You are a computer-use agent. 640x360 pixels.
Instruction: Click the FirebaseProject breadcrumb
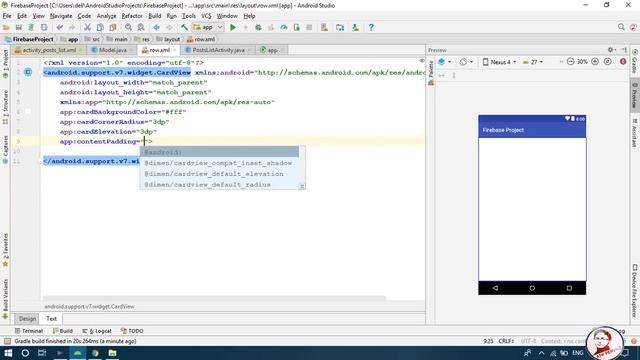(29, 39)
